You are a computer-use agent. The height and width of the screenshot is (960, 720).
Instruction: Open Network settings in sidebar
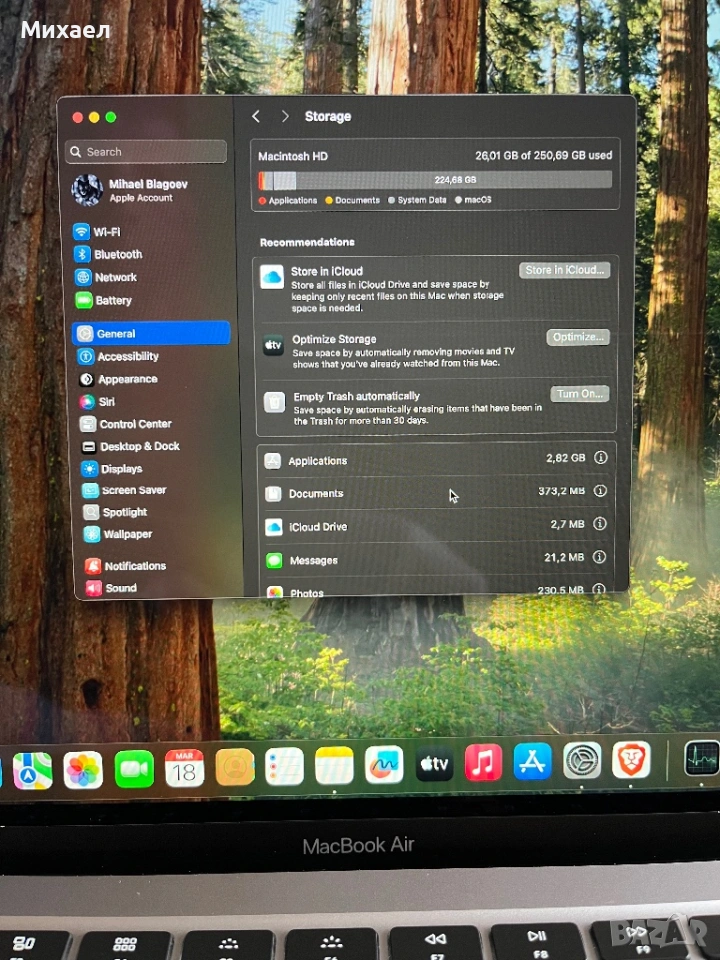pyautogui.click(x=106, y=277)
